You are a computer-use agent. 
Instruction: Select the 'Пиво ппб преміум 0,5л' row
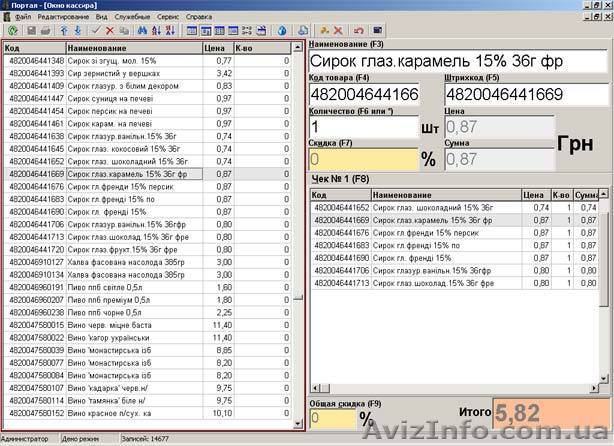click(x=110, y=299)
